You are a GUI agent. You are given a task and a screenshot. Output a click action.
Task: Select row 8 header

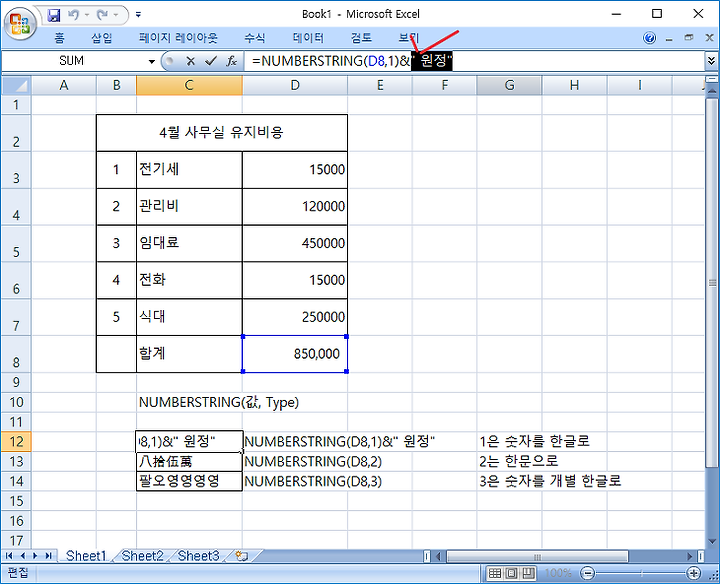tap(17, 354)
